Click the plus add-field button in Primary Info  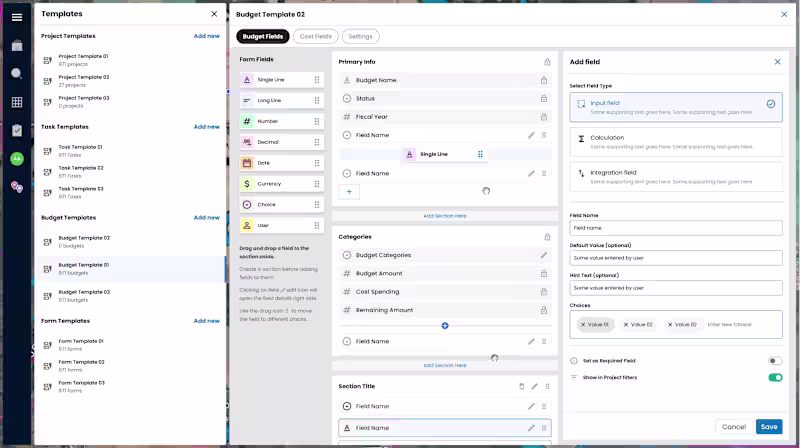point(349,192)
